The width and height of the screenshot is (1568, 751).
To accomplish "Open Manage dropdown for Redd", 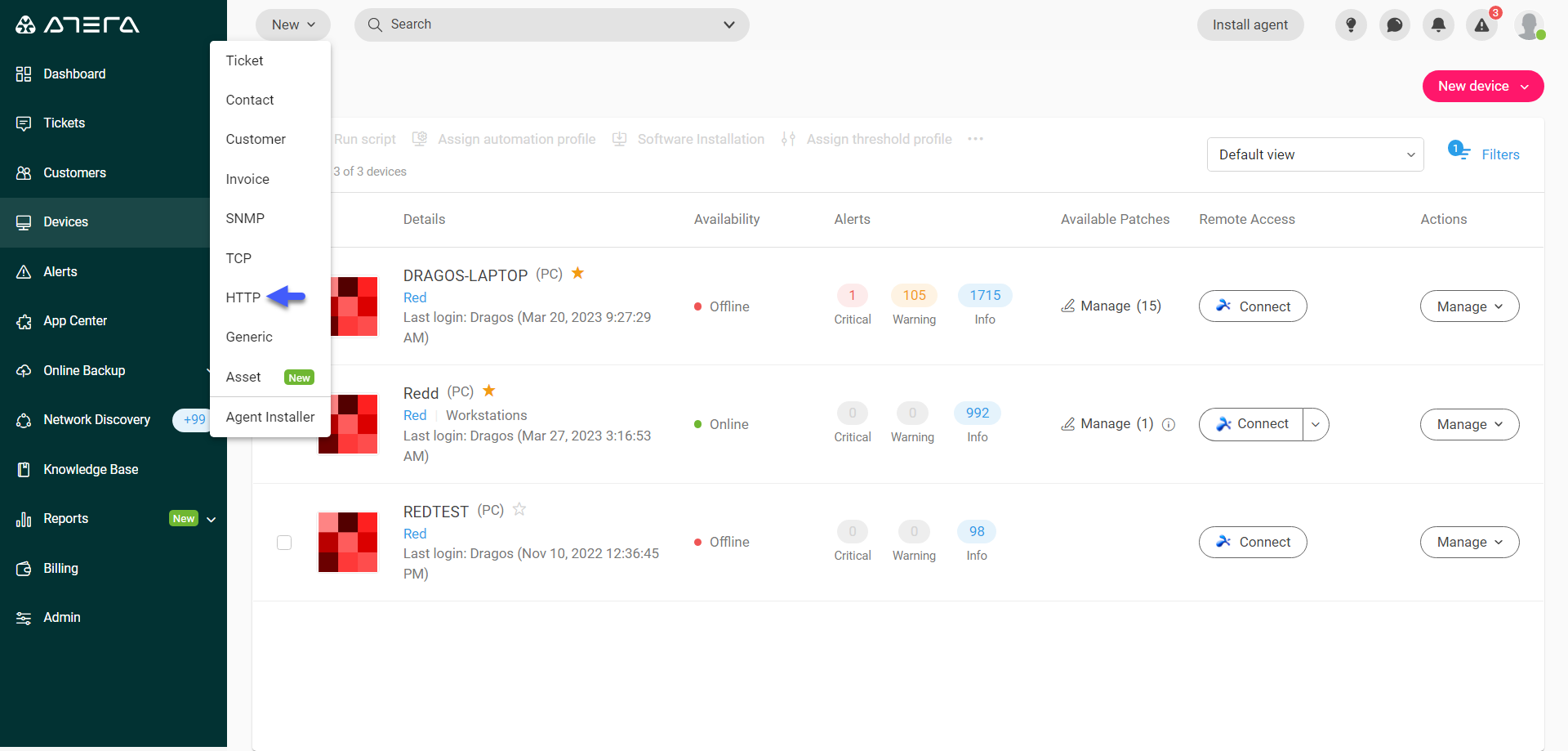I will pos(1469,424).
